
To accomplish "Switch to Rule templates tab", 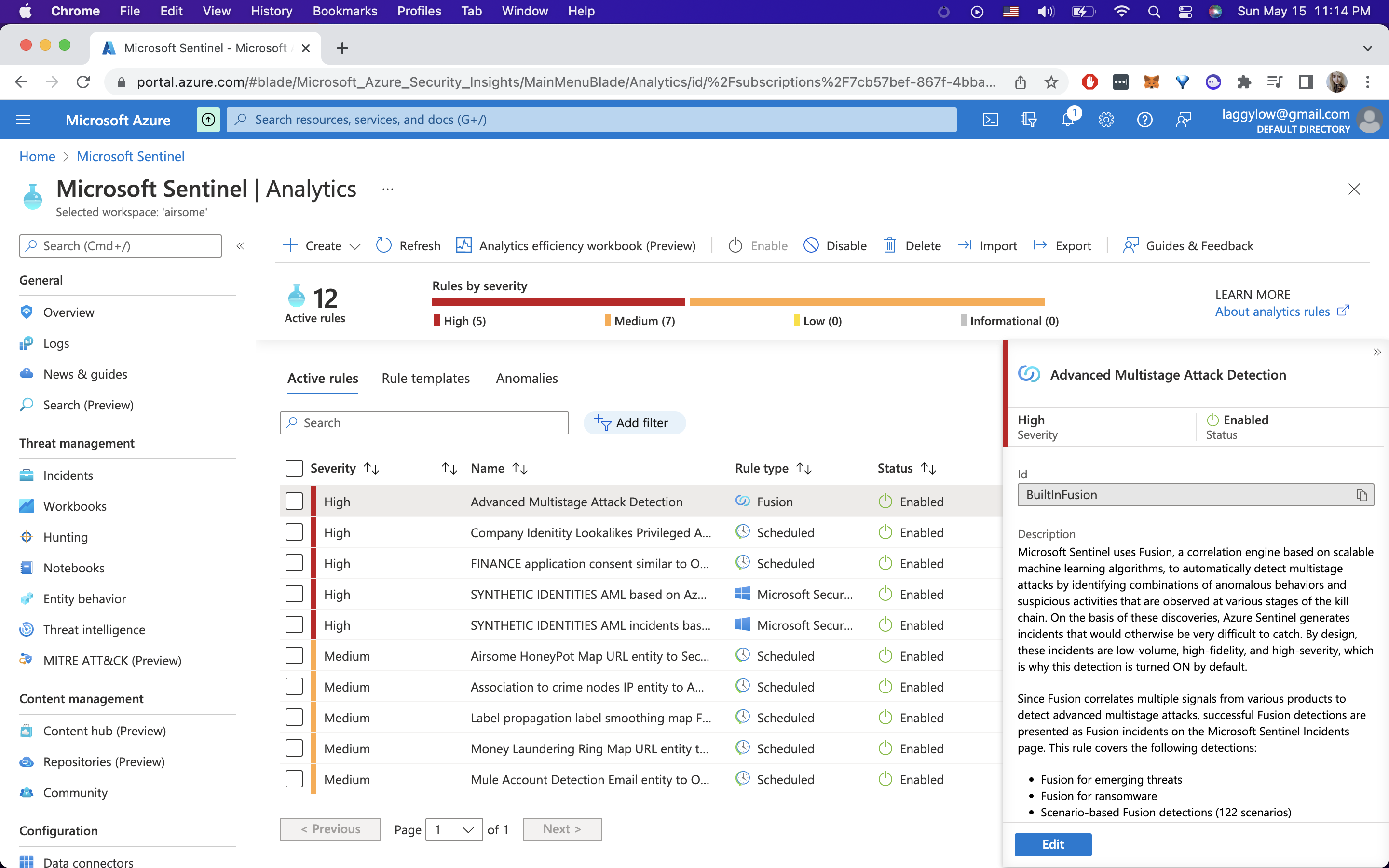I will [x=425, y=379].
